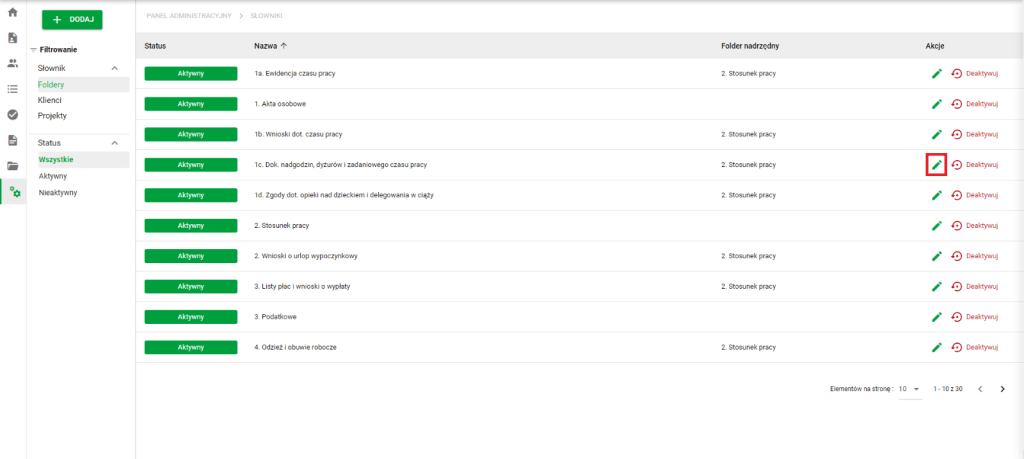1024x459 pixels.
Task: Select Projekty dictionary filter
Action: tap(52, 116)
